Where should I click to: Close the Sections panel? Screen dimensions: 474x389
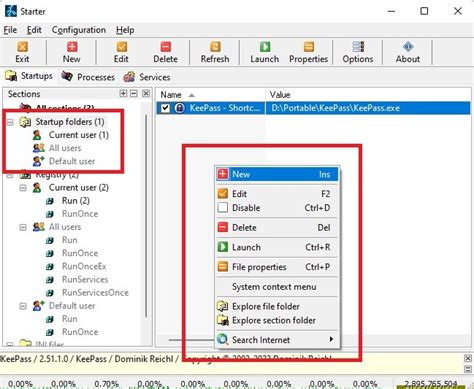click(x=146, y=94)
